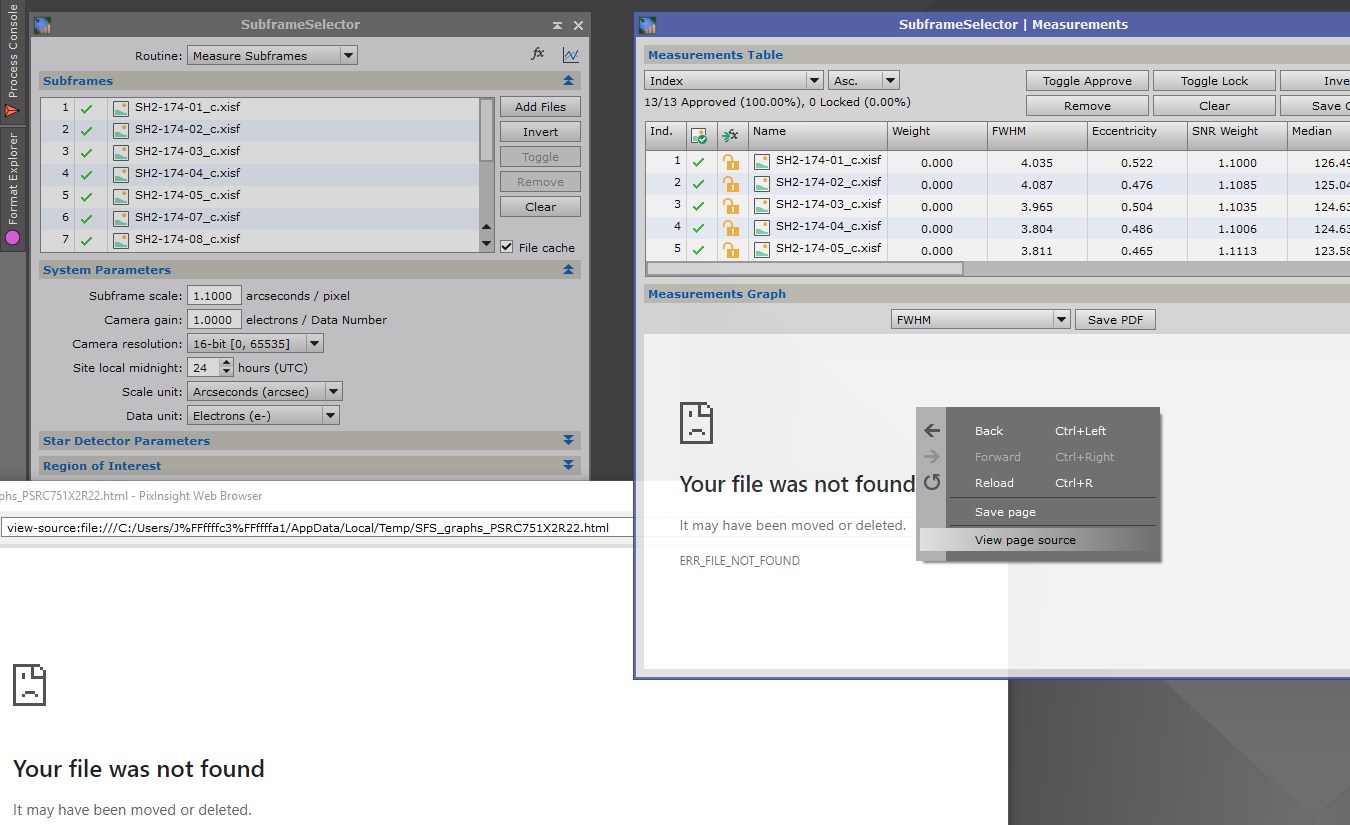Click the Clear button in Subframes panel
This screenshot has width=1350, height=825.
[x=540, y=207]
